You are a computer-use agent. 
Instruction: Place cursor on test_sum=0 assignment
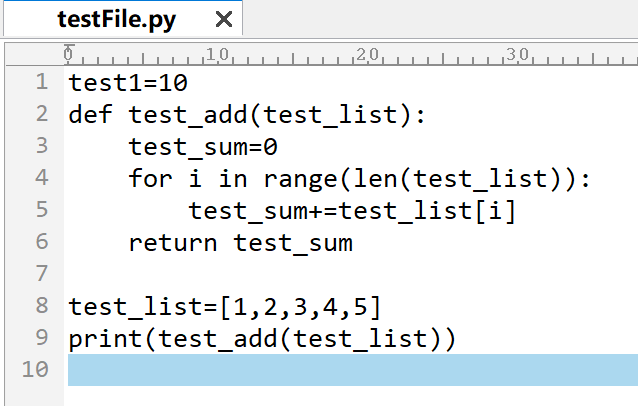[202, 147]
